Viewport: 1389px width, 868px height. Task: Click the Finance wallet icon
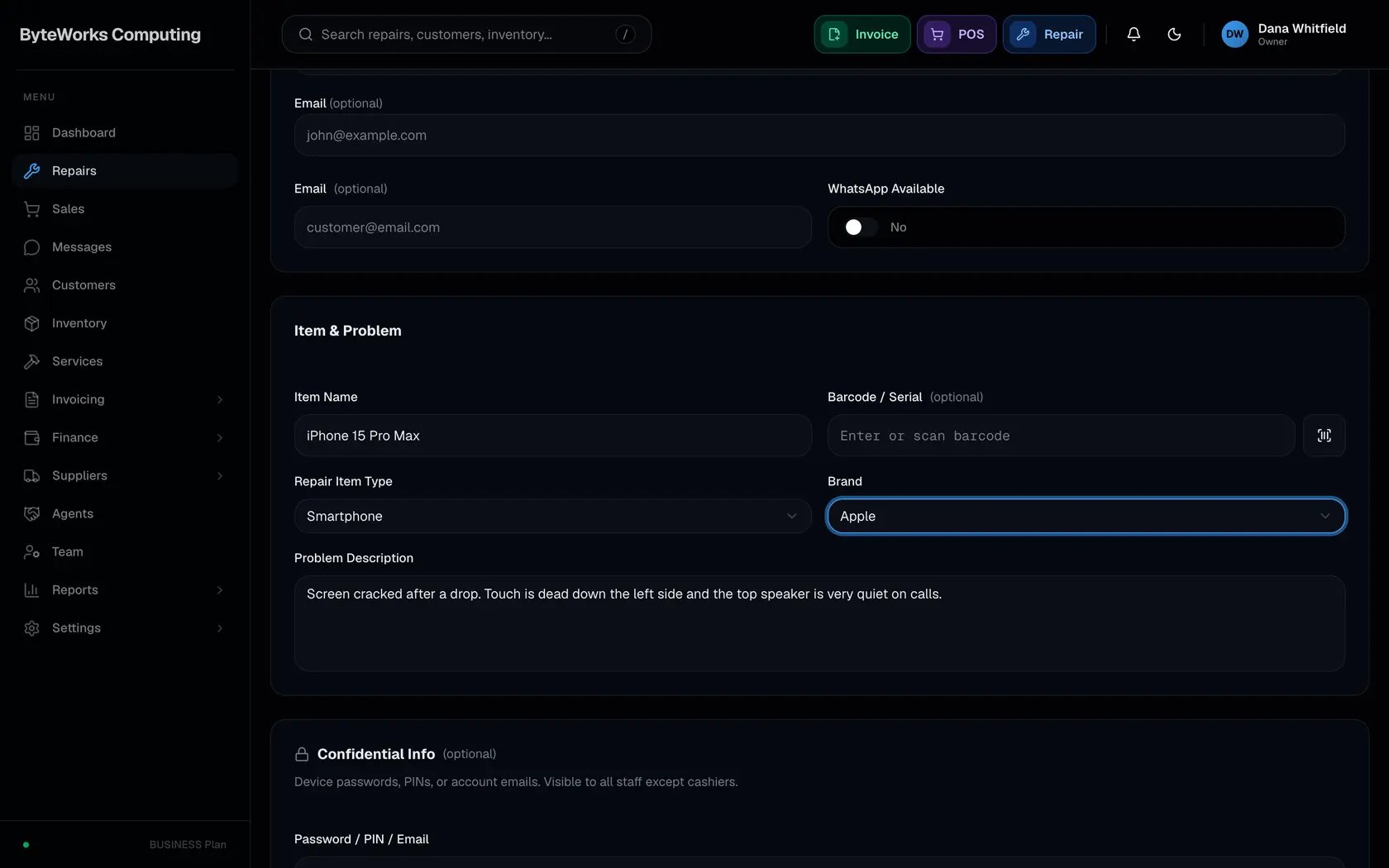32,437
